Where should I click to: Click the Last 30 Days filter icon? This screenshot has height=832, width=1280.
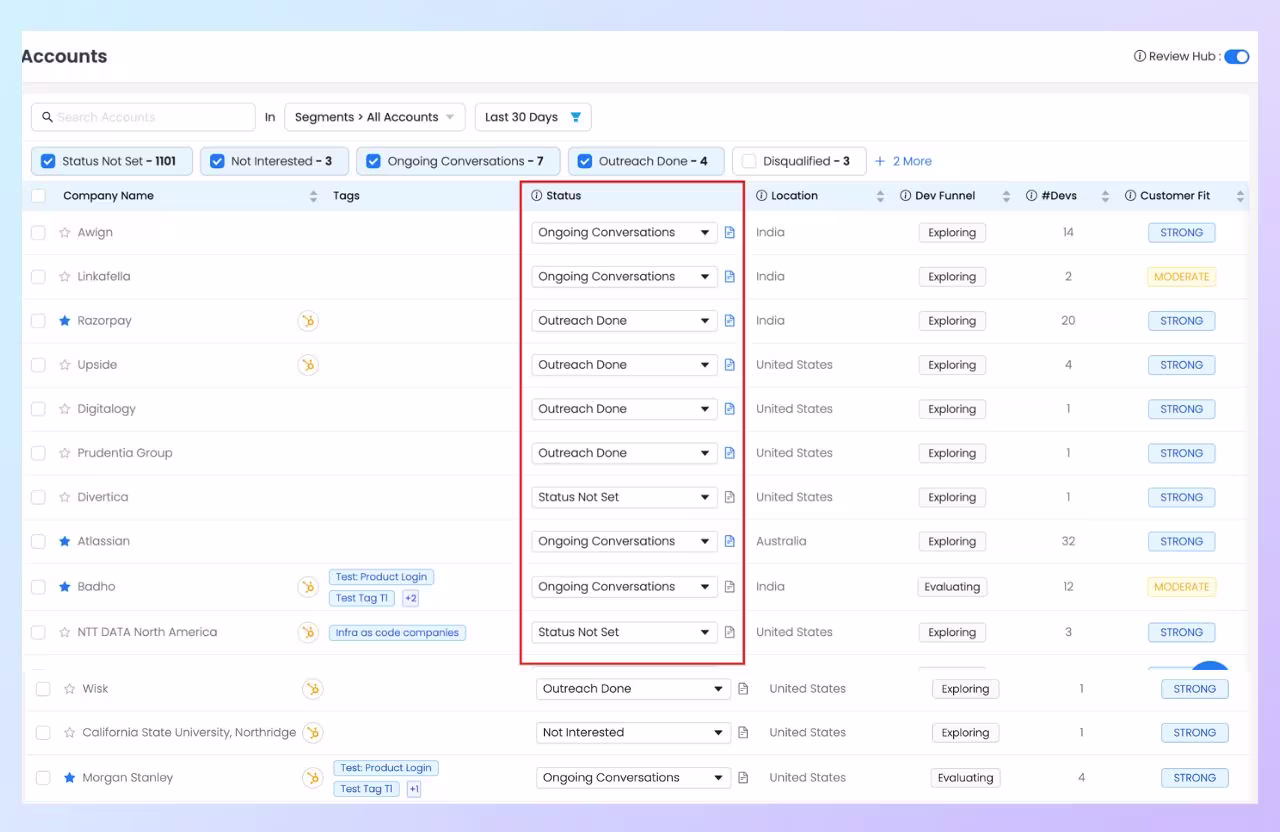[576, 117]
